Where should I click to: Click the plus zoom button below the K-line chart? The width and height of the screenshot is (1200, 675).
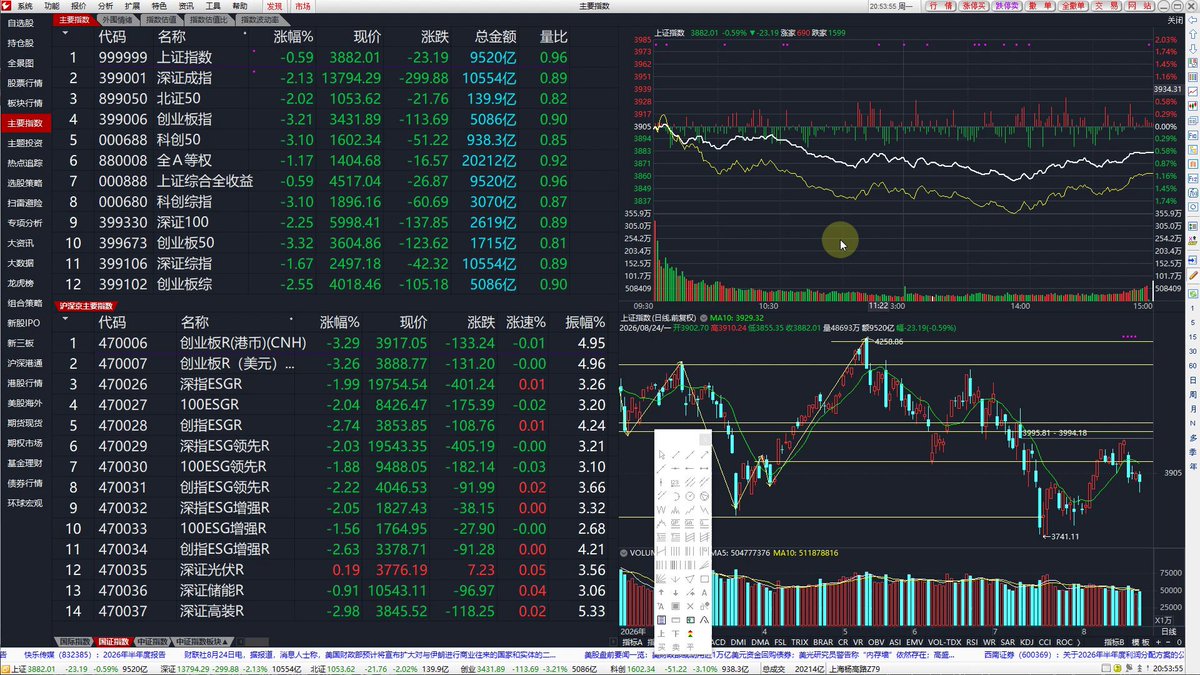(x=1158, y=642)
